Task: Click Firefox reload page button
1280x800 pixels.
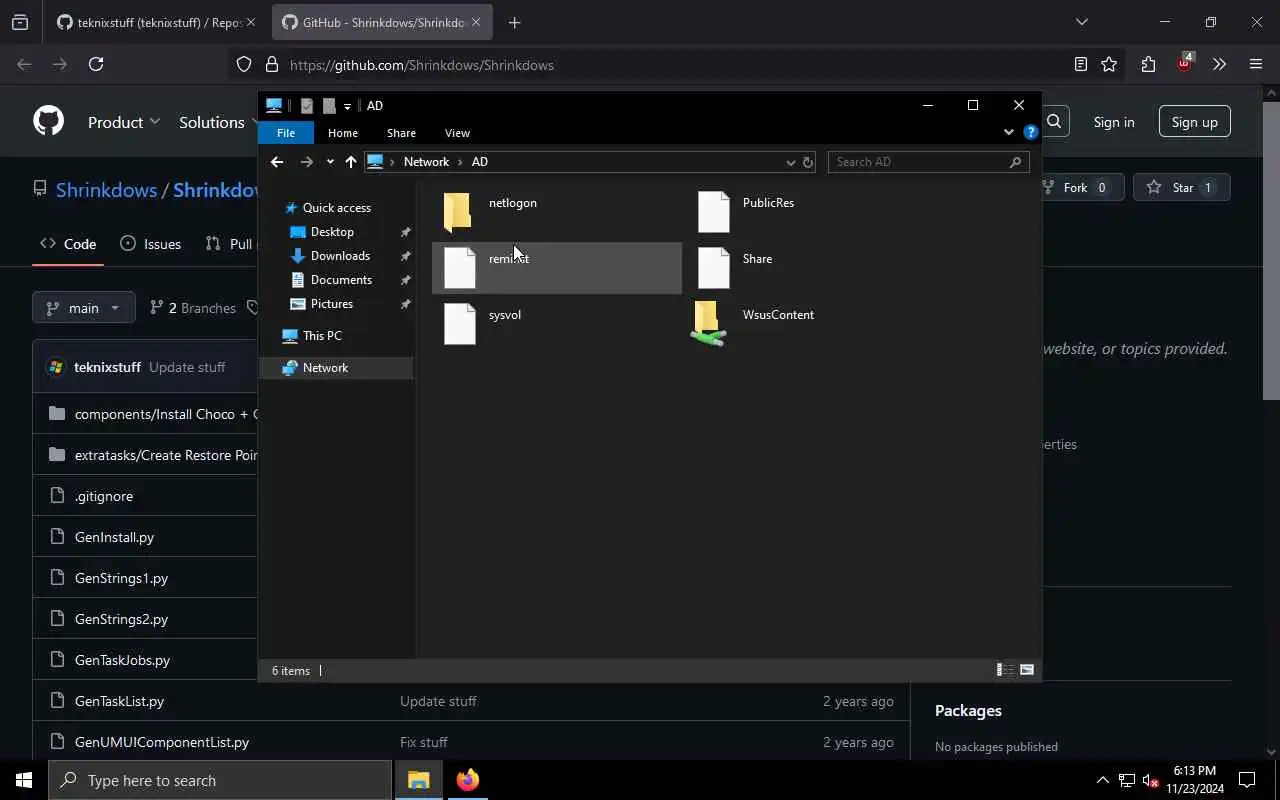Action: pos(96,64)
